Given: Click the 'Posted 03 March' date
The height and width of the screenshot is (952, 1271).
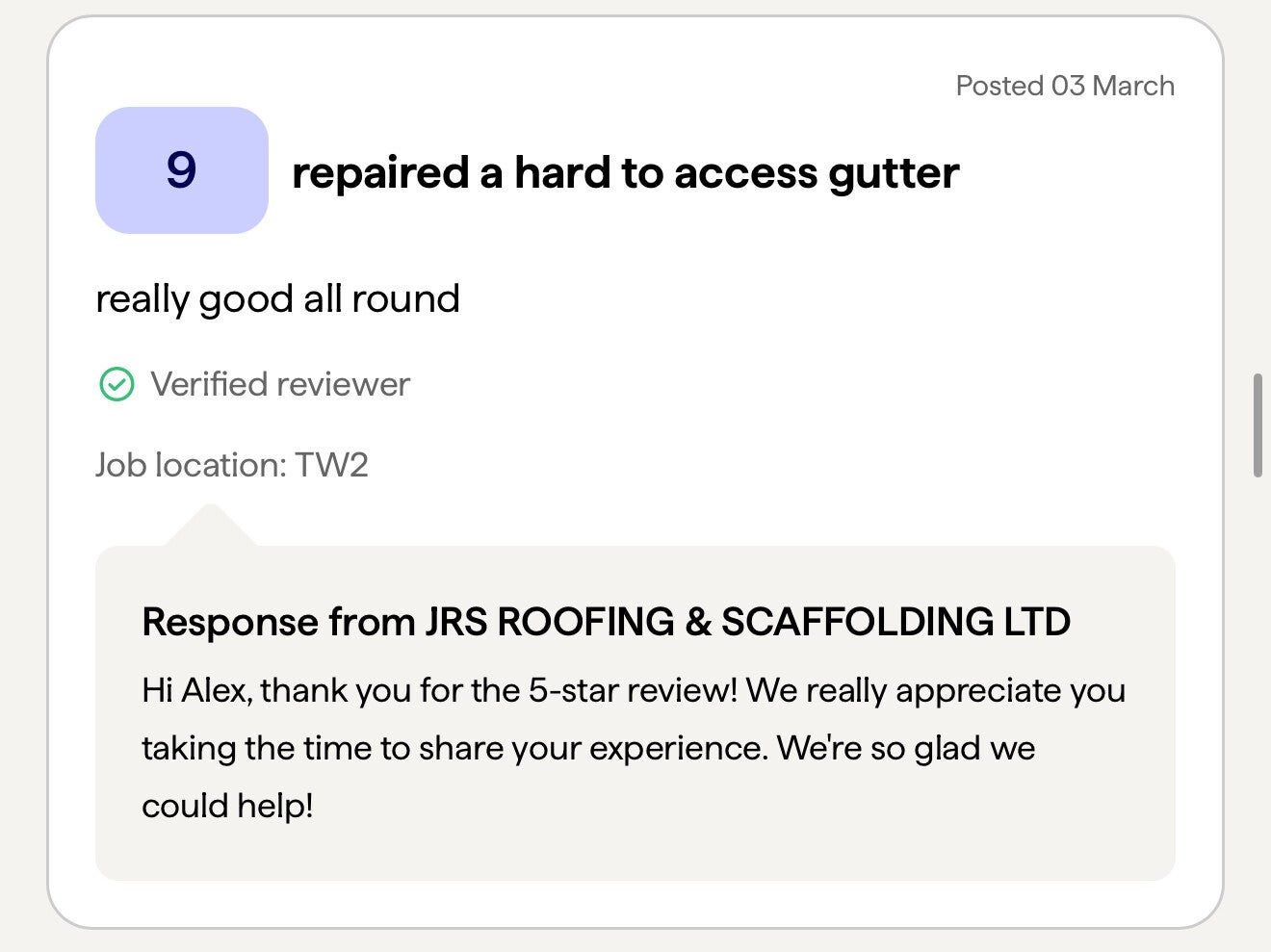Looking at the screenshot, I should (x=1064, y=86).
